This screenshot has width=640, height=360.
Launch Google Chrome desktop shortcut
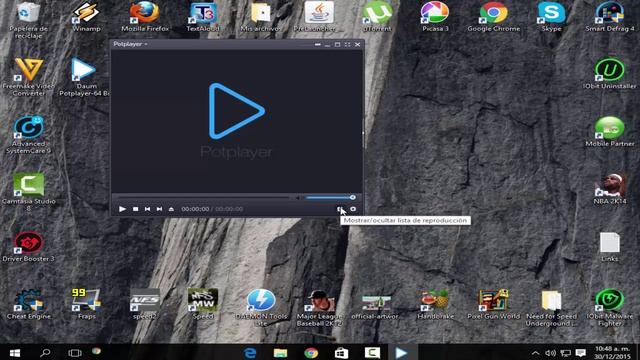(493, 17)
